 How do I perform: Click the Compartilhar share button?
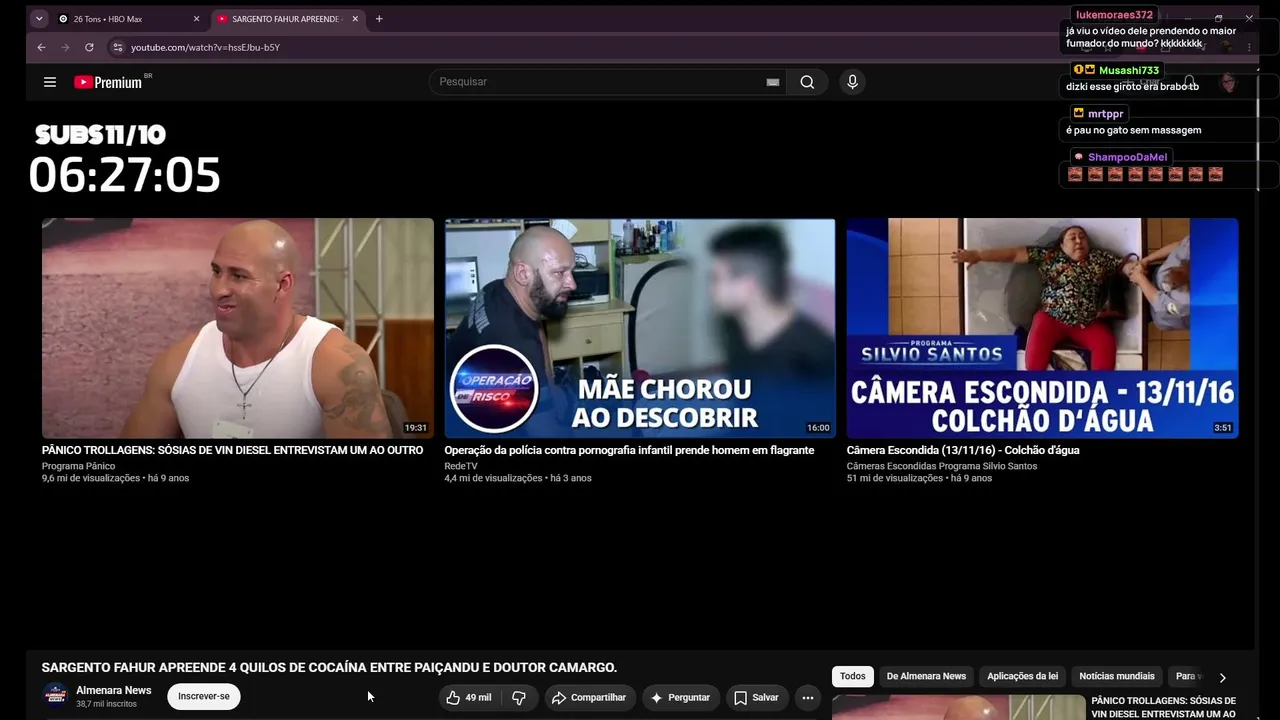coord(589,698)
